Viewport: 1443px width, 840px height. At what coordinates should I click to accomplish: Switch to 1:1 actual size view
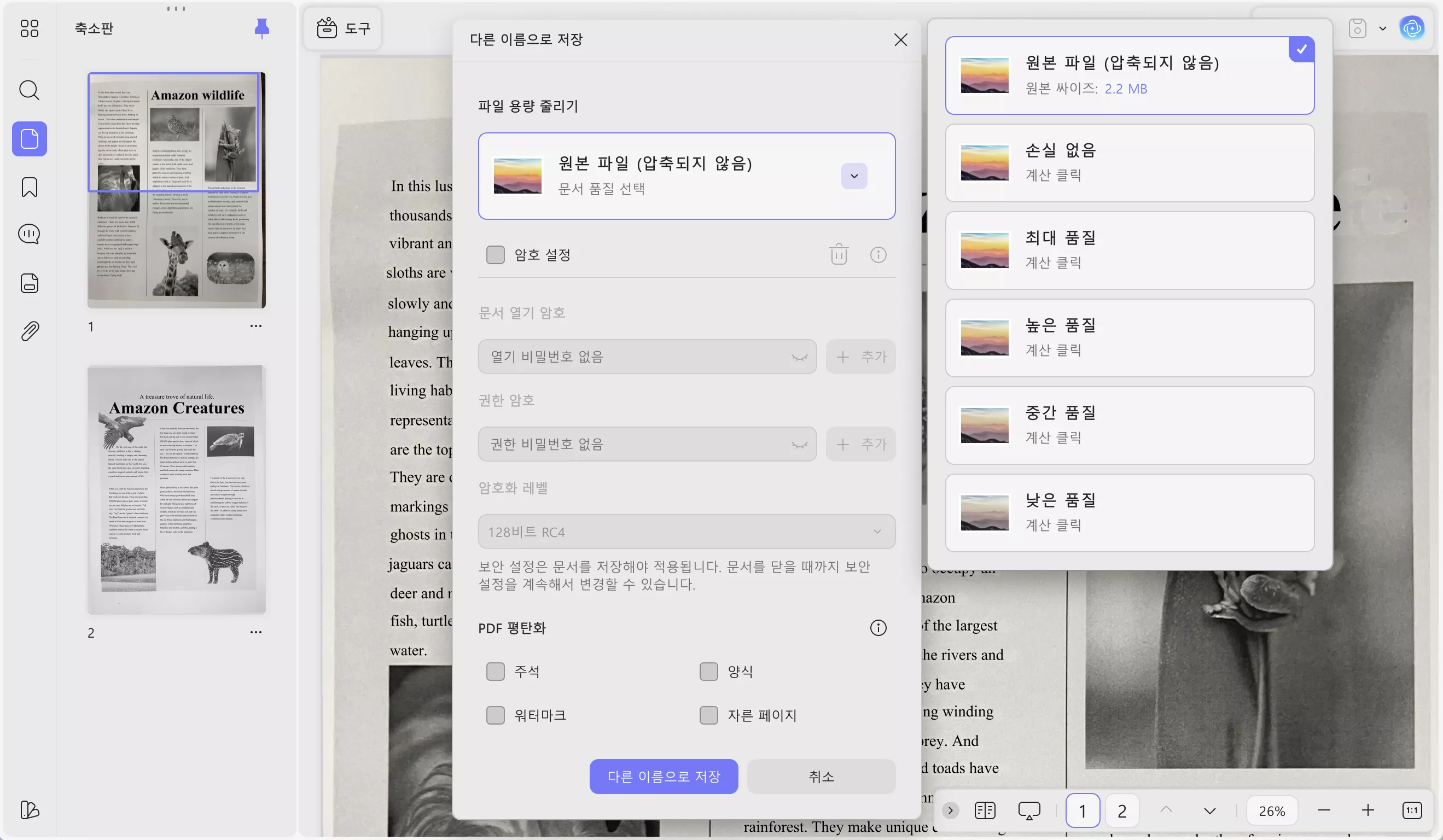pos(1412,810)
